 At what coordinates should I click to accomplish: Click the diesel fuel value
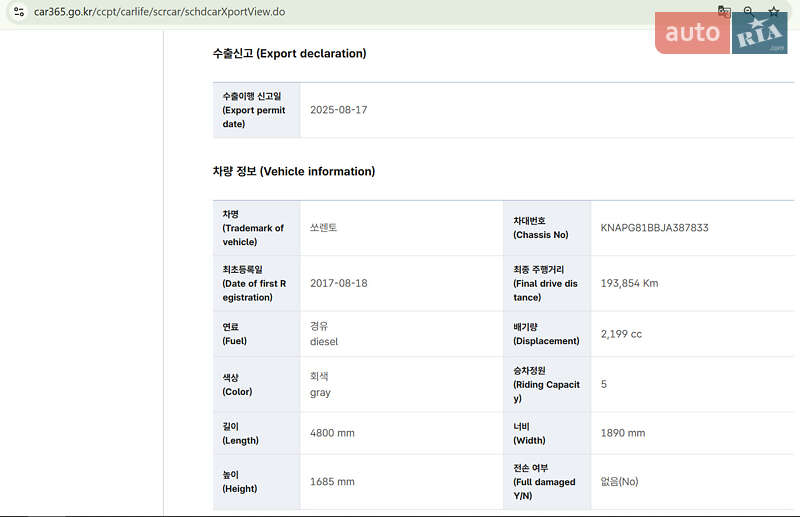click(x=324, y=341)
